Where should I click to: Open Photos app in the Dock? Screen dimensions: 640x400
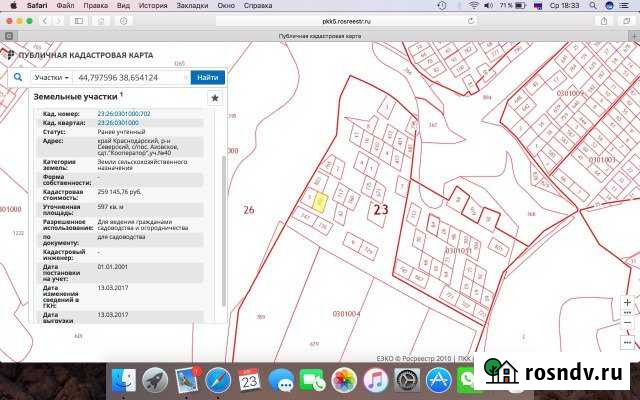coord(343,380)
